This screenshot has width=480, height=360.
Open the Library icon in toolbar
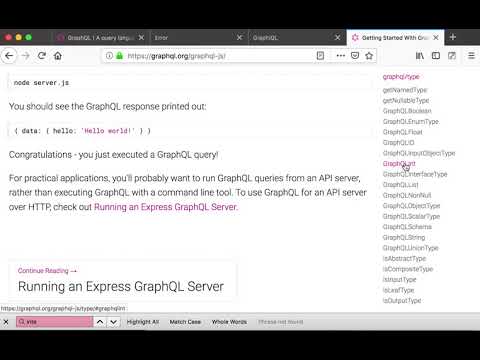coord(420,56)
